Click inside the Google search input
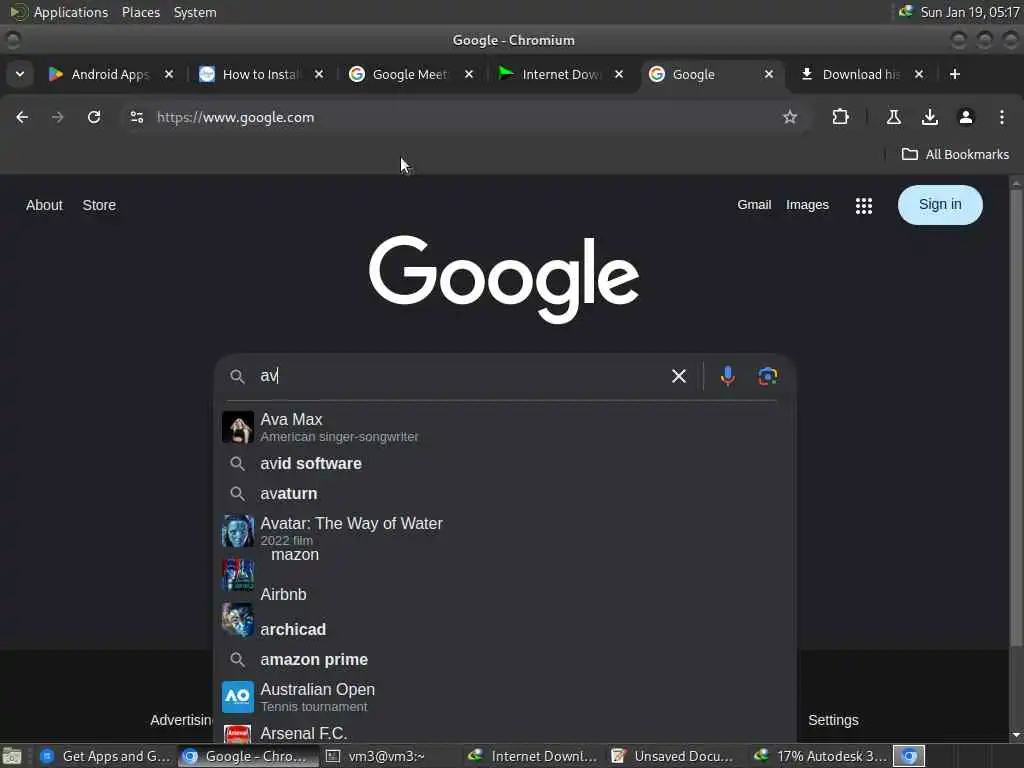 460,376
